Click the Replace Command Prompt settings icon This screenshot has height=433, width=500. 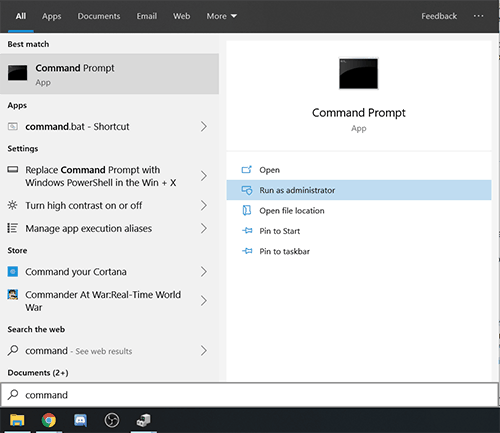click(13, 169)
